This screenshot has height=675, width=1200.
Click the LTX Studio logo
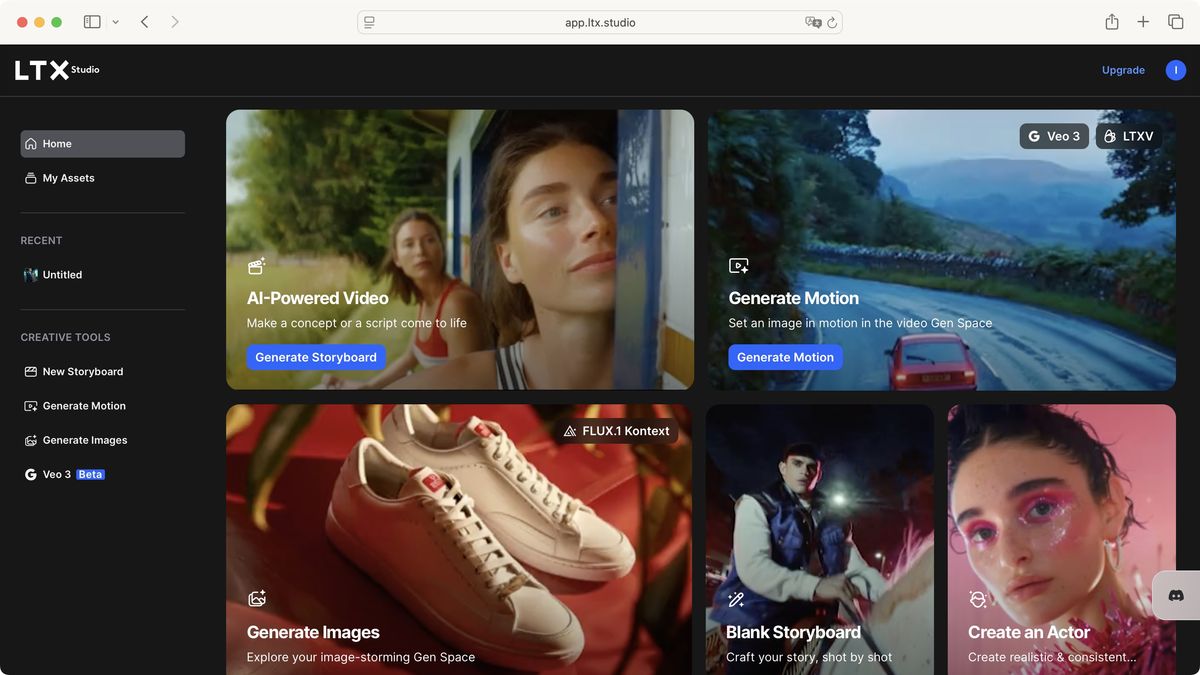point(57,70)
